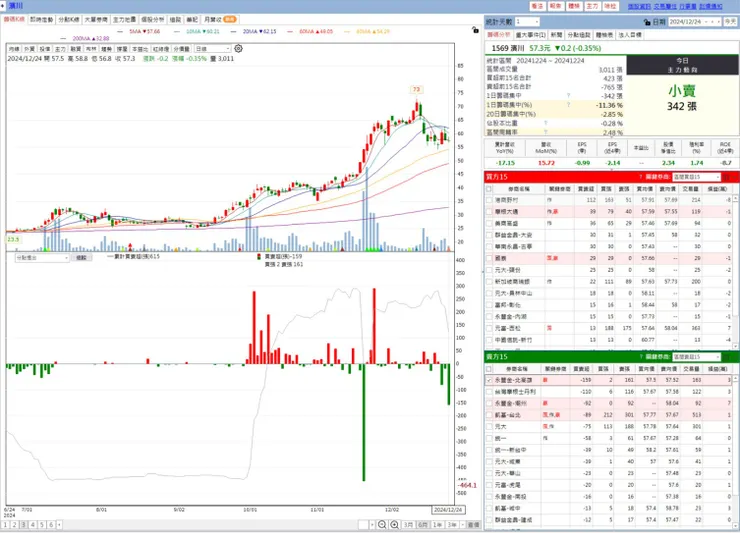The width and height of the screenshot is (740, 533).
Task: Select the 3月 chart range button
Action: pos(408,525)
